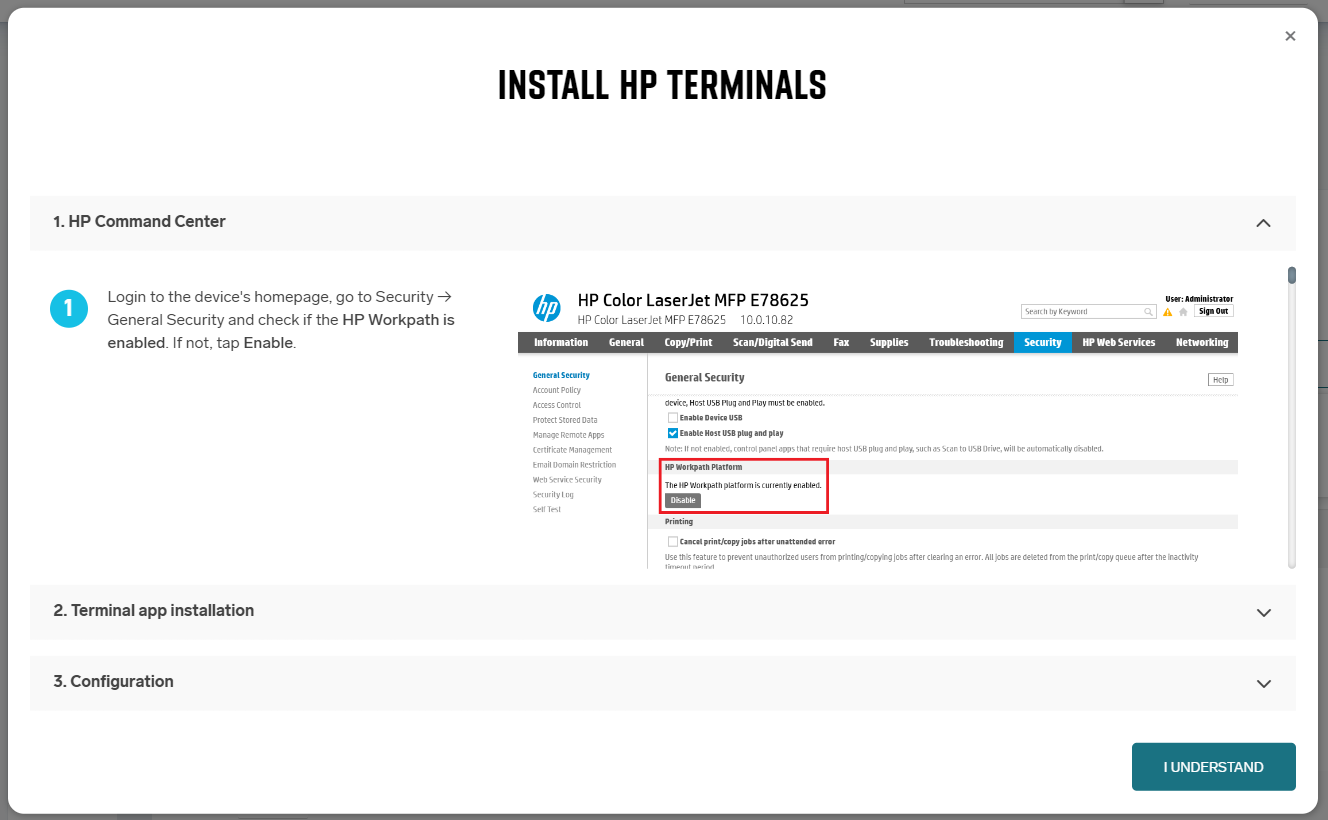
Task: Open the Fax tab
Action: pos(841,342)
